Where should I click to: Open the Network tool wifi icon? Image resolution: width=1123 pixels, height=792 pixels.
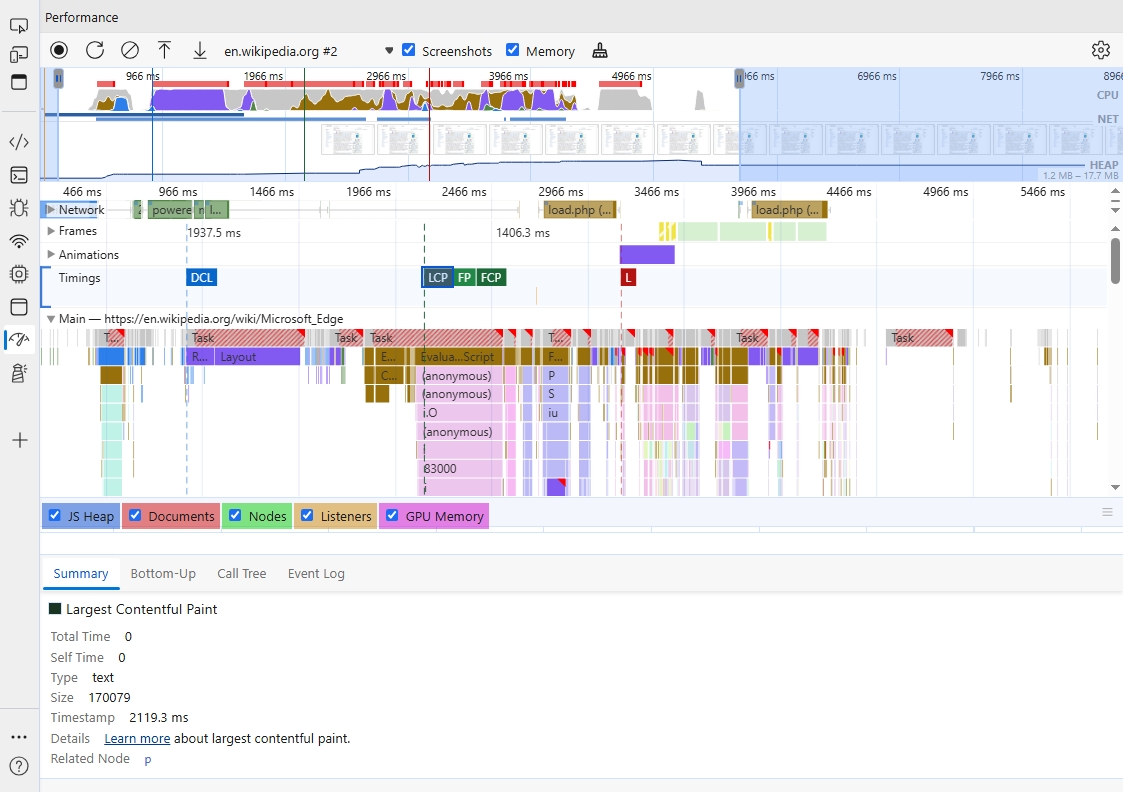pos(19,241)
